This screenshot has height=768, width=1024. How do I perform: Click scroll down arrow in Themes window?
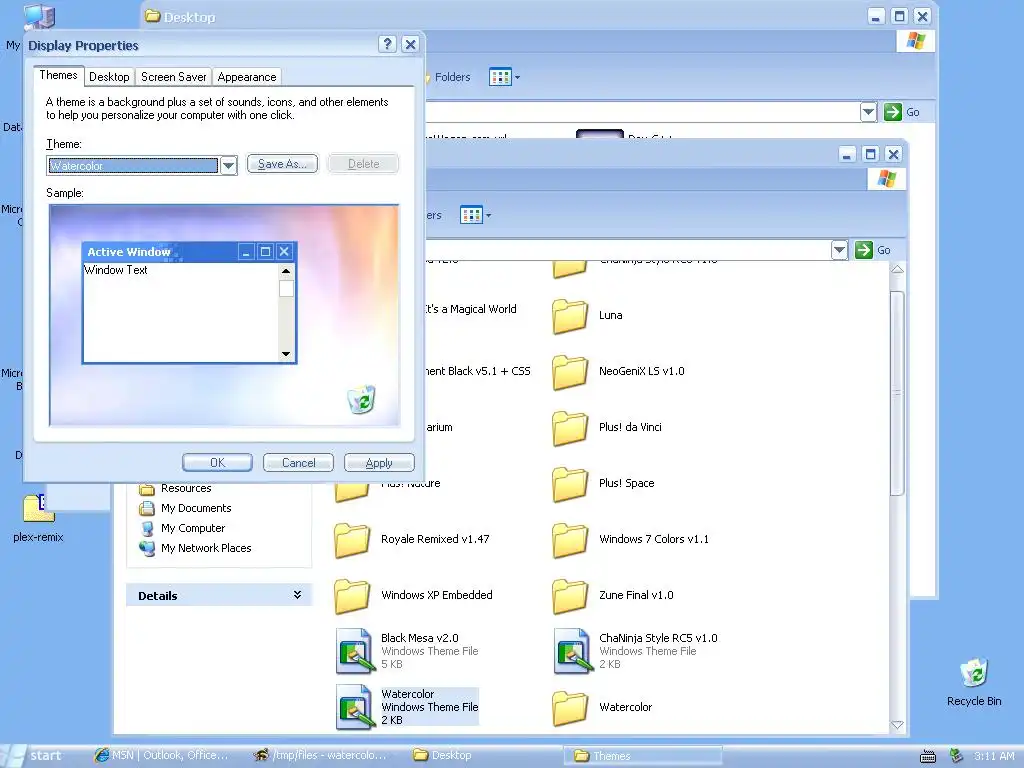897,725
